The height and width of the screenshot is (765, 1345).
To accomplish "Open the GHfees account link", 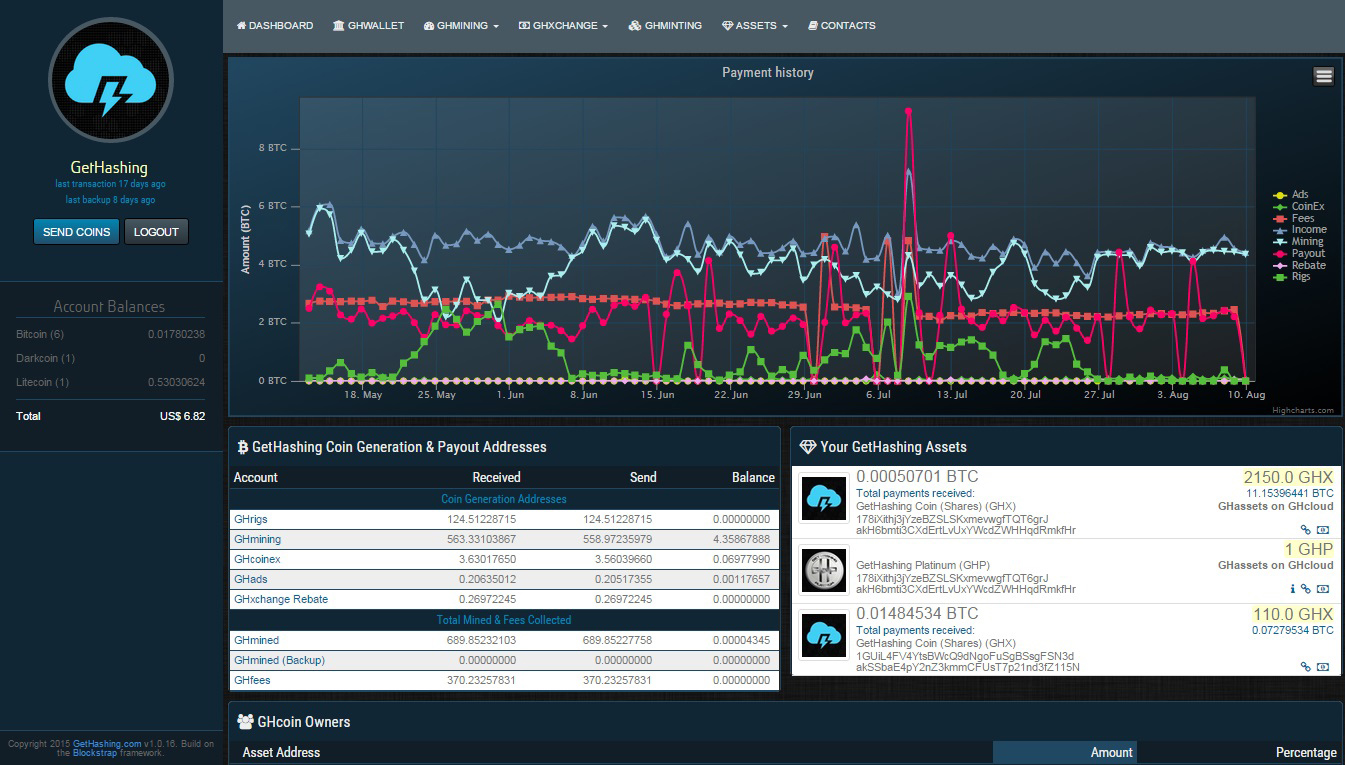I will [252, 680].
